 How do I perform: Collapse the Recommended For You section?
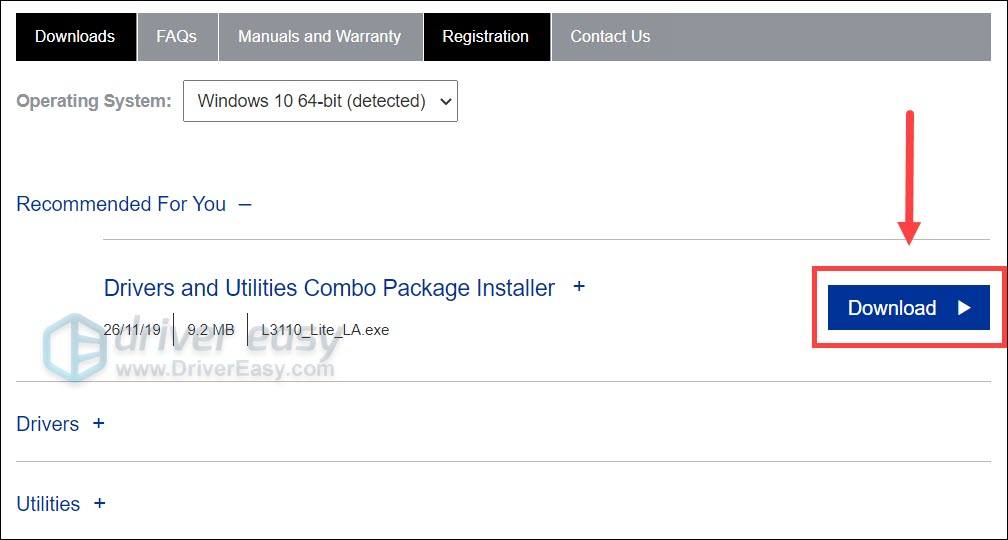click(x=121, y=204)
